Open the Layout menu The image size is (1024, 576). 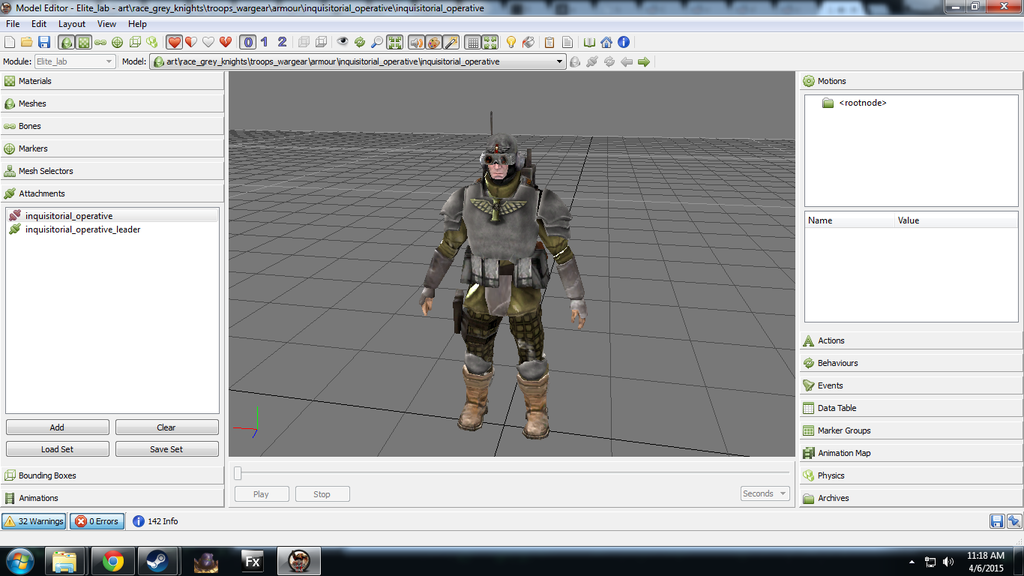coord(72,24)
